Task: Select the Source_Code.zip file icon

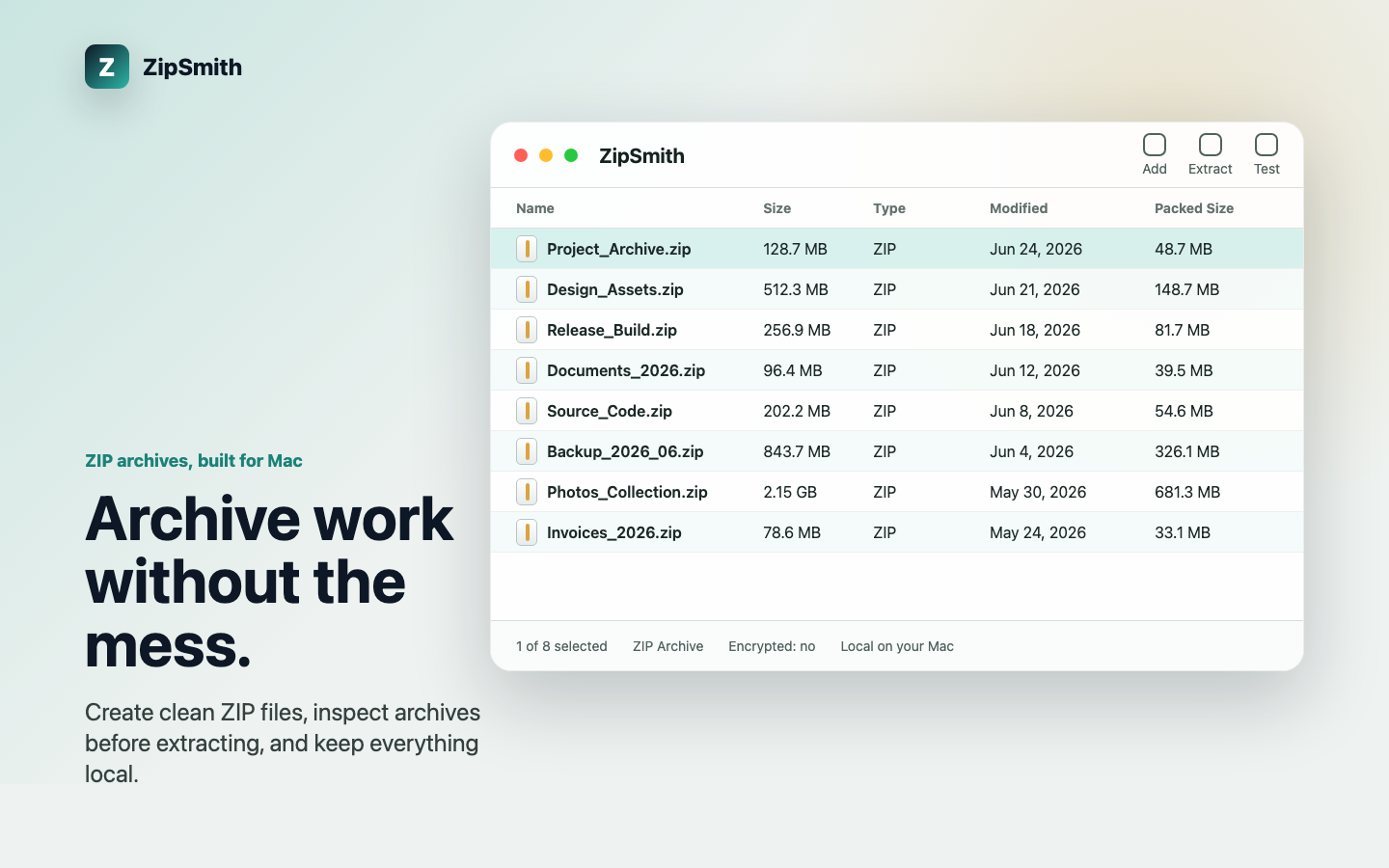Action: point(527,411)
